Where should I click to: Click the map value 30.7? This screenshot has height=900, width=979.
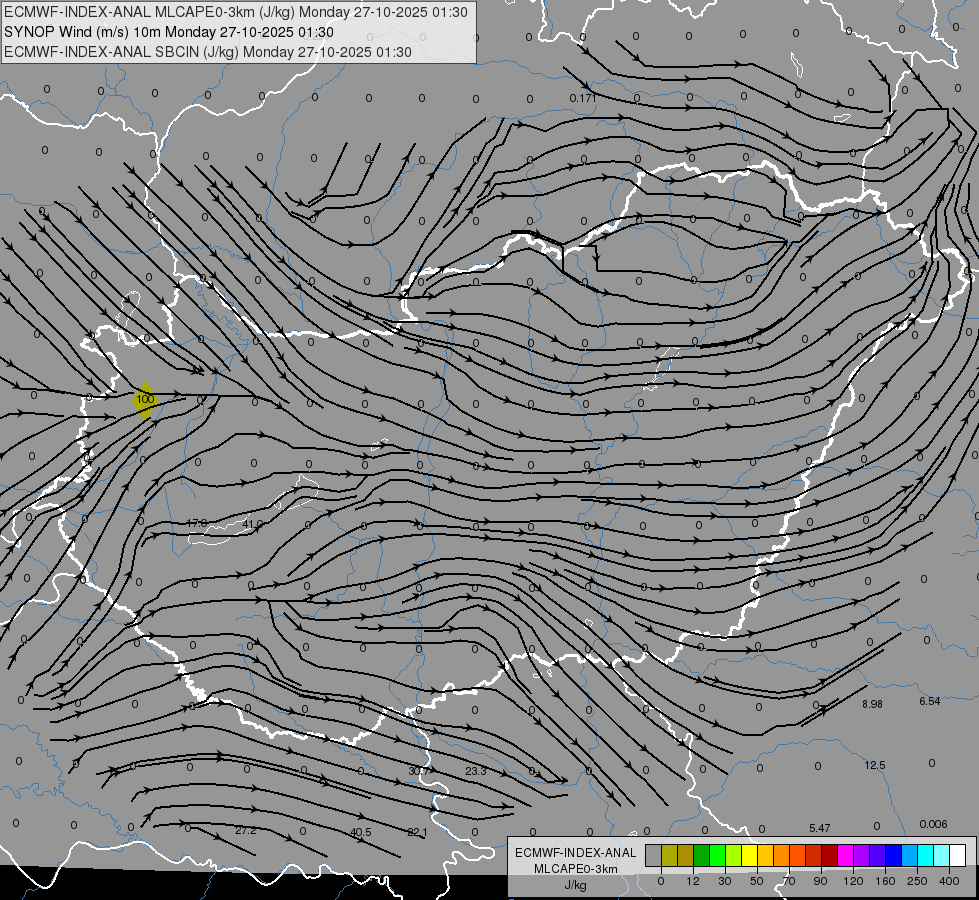tap(419, 771)
